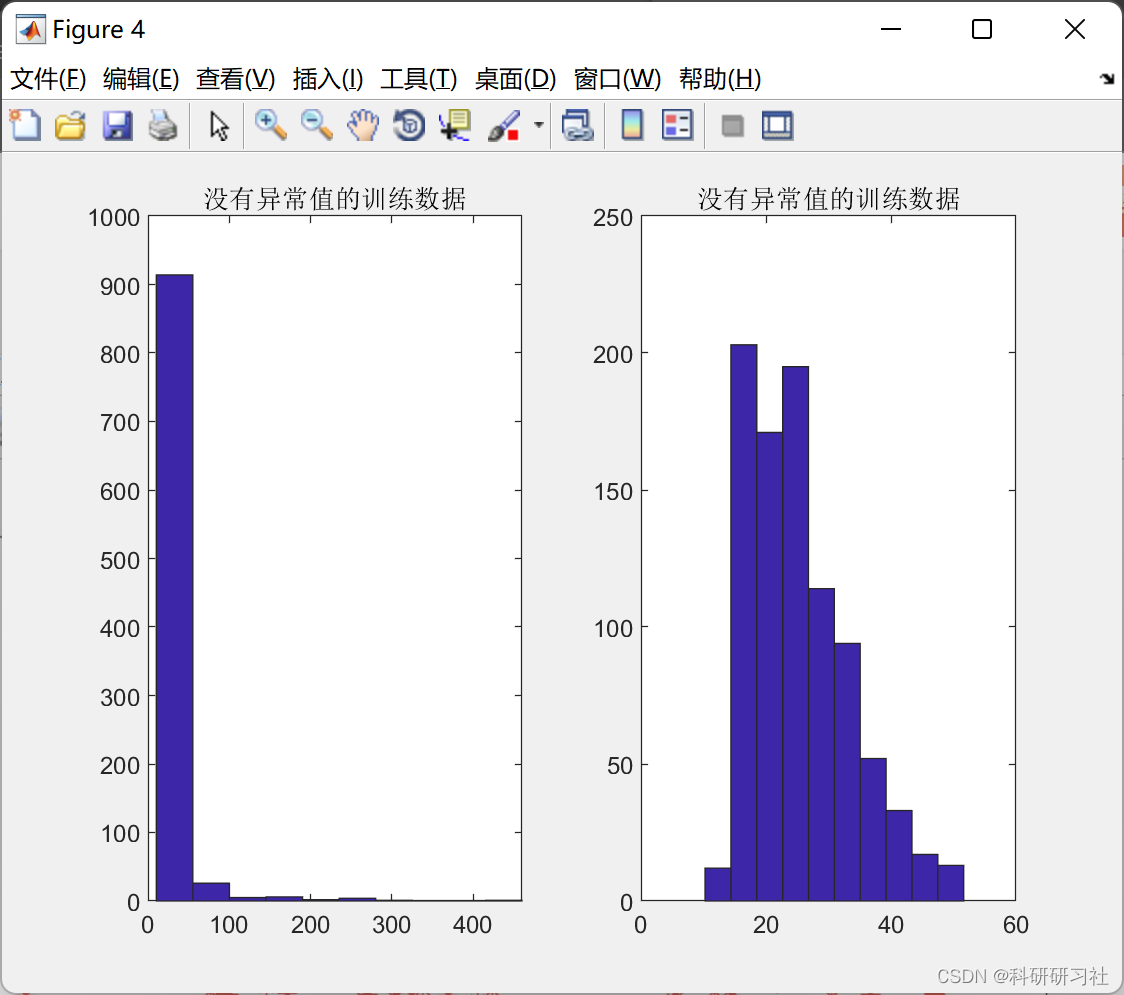Image resolution: width=1124 pixels, height=995 pixels.
Task: Open the 桌面(D) menu
Action: [515, 78]
